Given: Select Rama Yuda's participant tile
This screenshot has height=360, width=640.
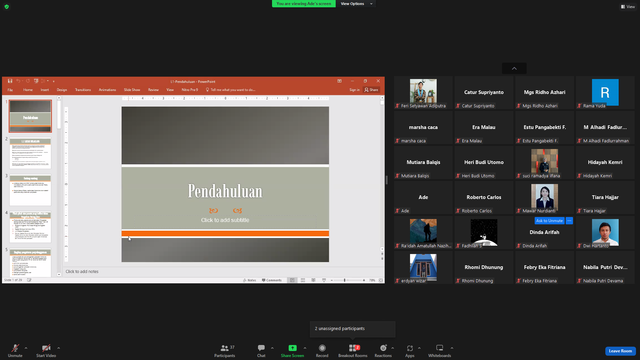Looking at the screenshot, I should click(x=605, y=93).
